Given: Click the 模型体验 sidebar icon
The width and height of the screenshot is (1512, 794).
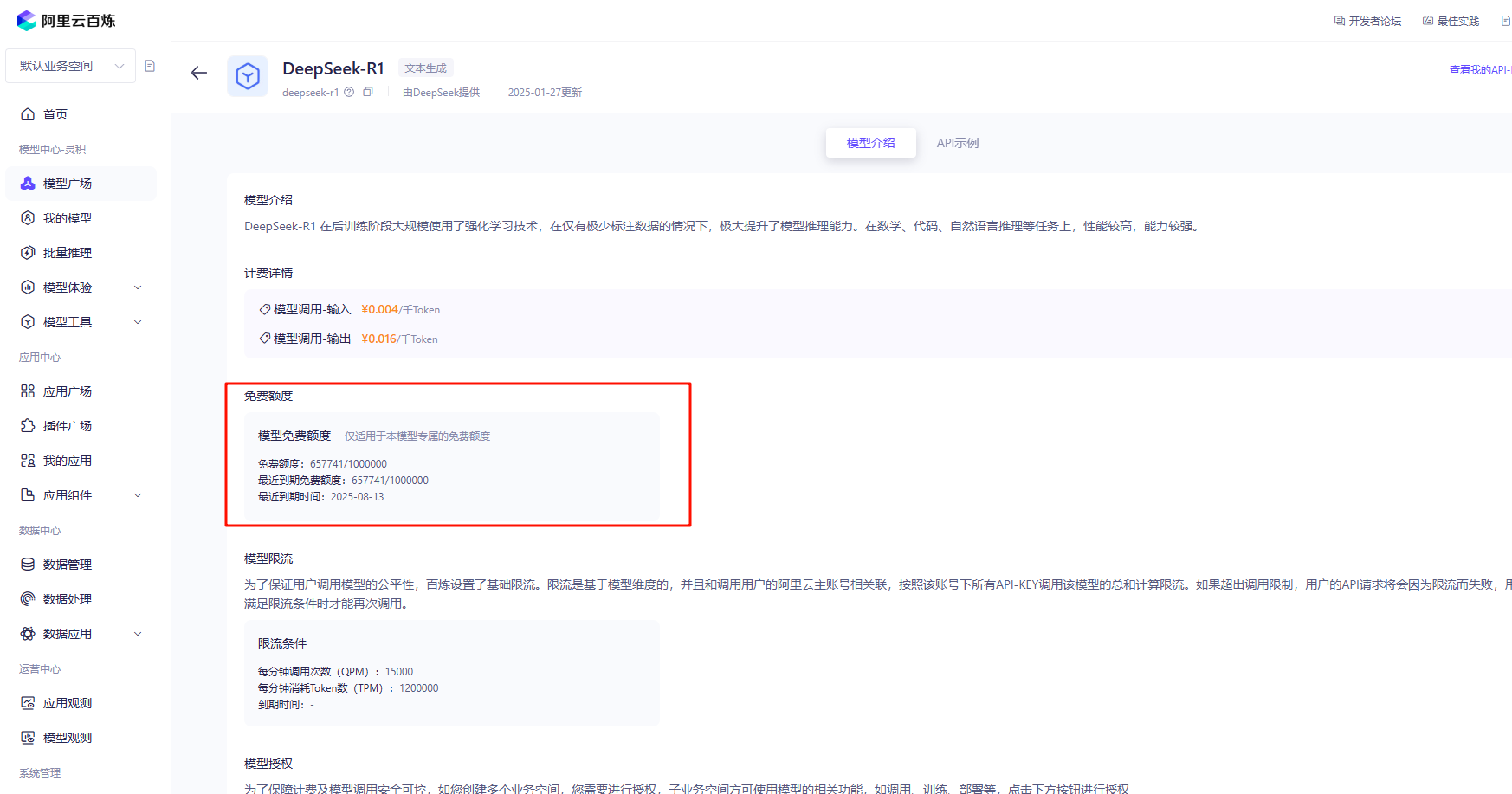Looking at the screenshot, I should coord(28,287).
